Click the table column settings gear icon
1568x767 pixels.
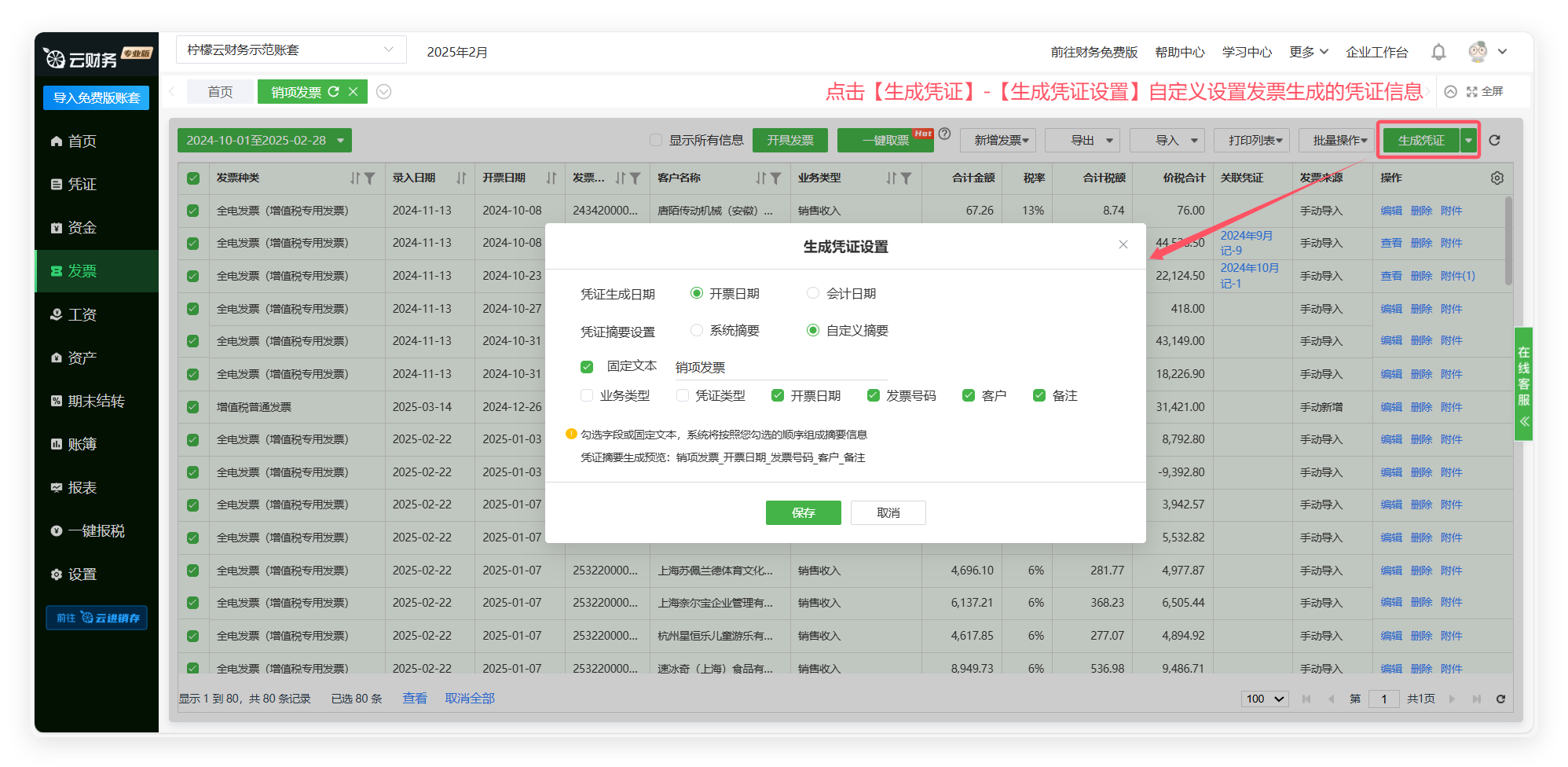[x=1497, y=178]
